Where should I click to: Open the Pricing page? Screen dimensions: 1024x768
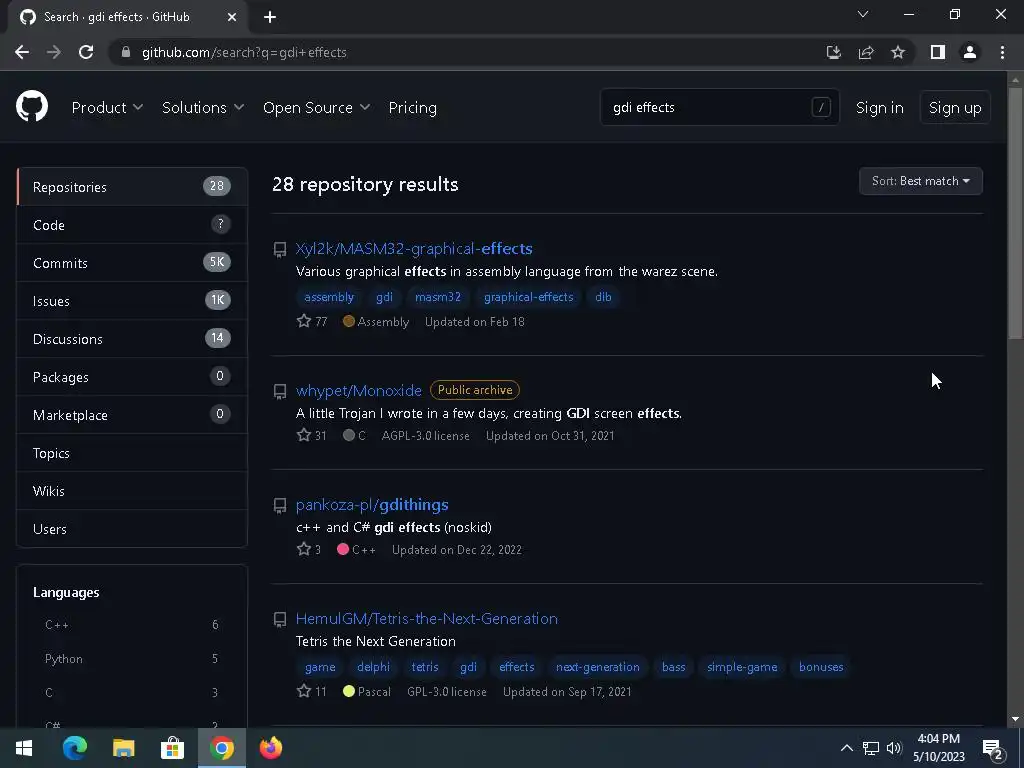coord(412,108)
